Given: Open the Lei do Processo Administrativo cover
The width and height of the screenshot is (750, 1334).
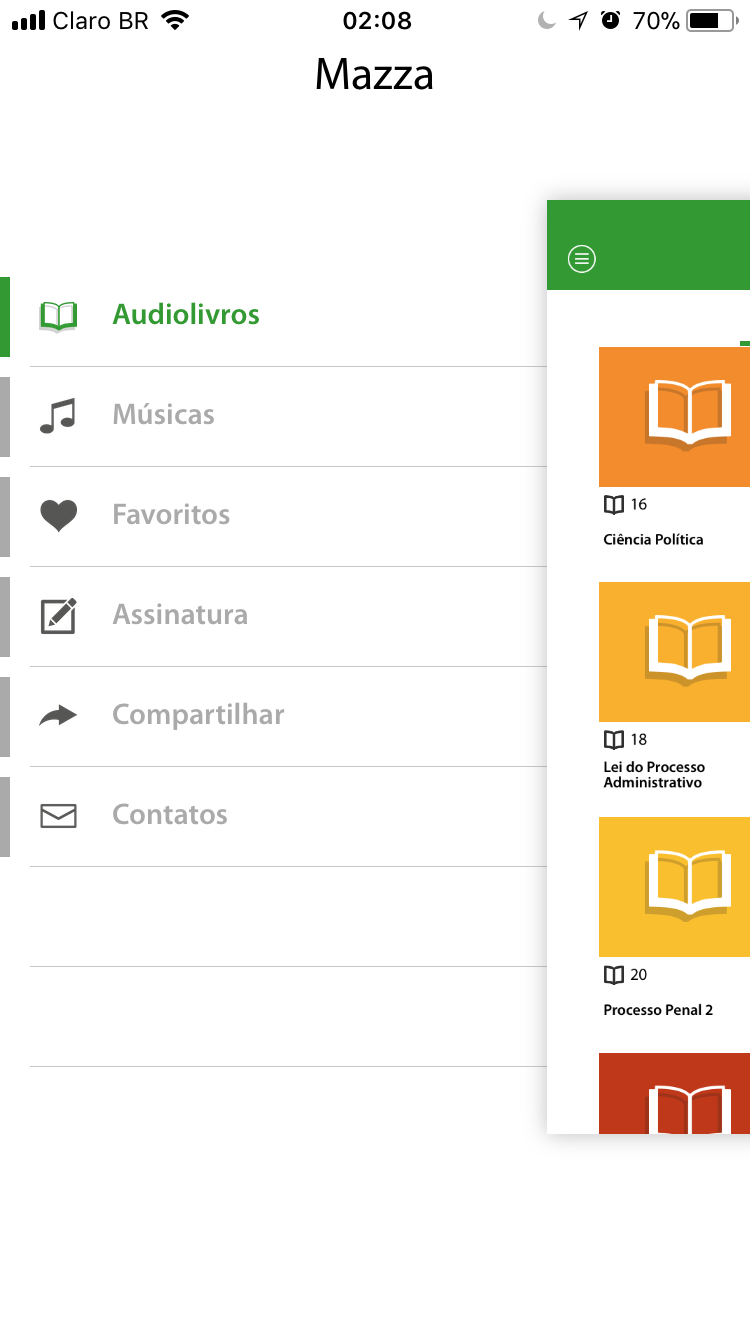Looking at the screenshot, I should [x=675, y=651].
